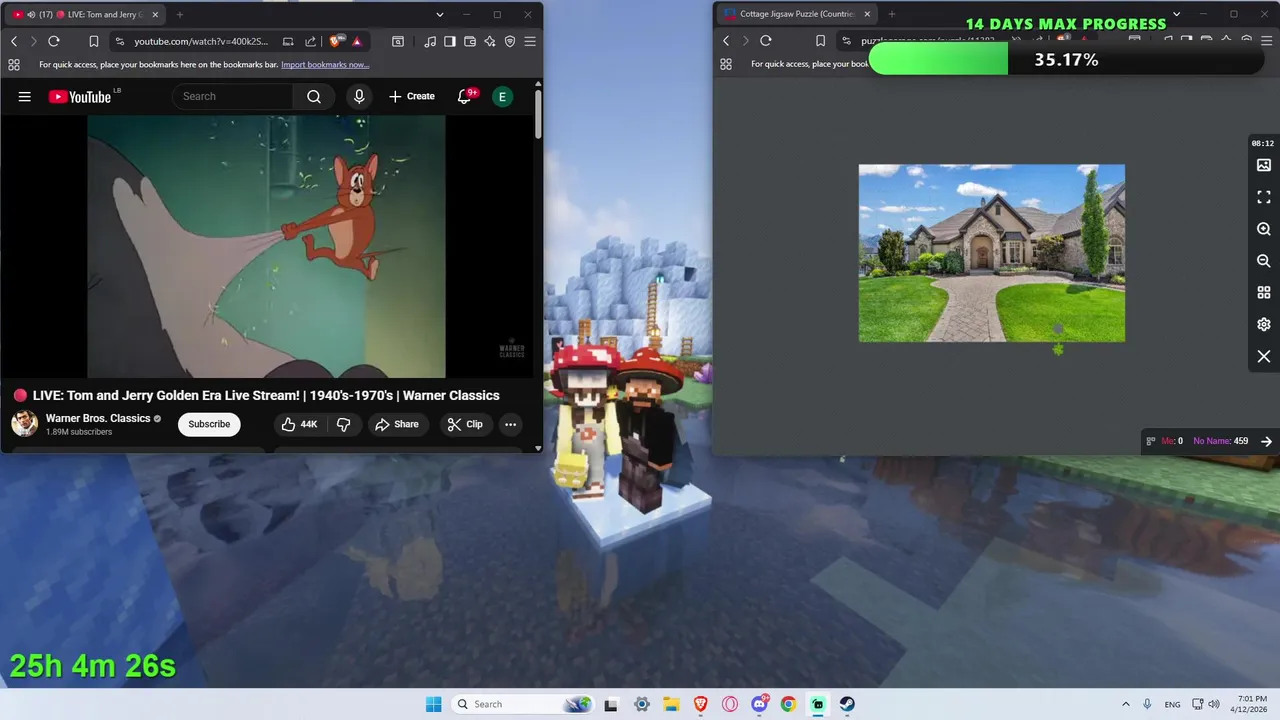This screenshot has height=720, width=1280.
Task: Open the YouTube notifications bell
Action: (x=464, y=96)
